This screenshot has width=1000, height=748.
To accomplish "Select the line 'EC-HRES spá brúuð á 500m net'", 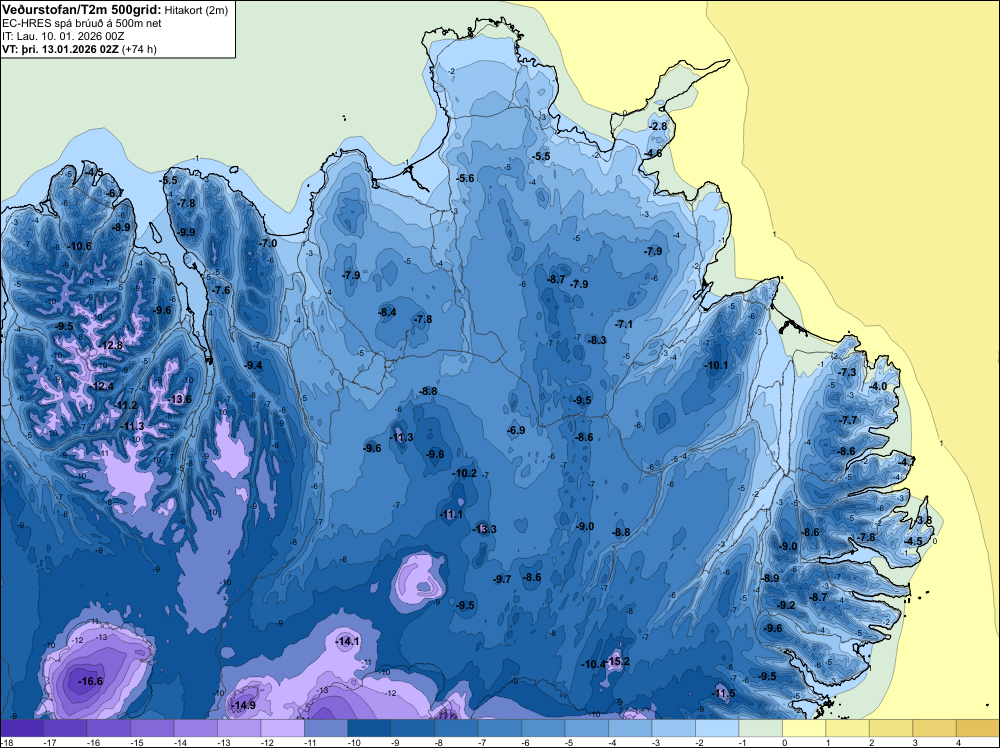I will coord(82,24).
